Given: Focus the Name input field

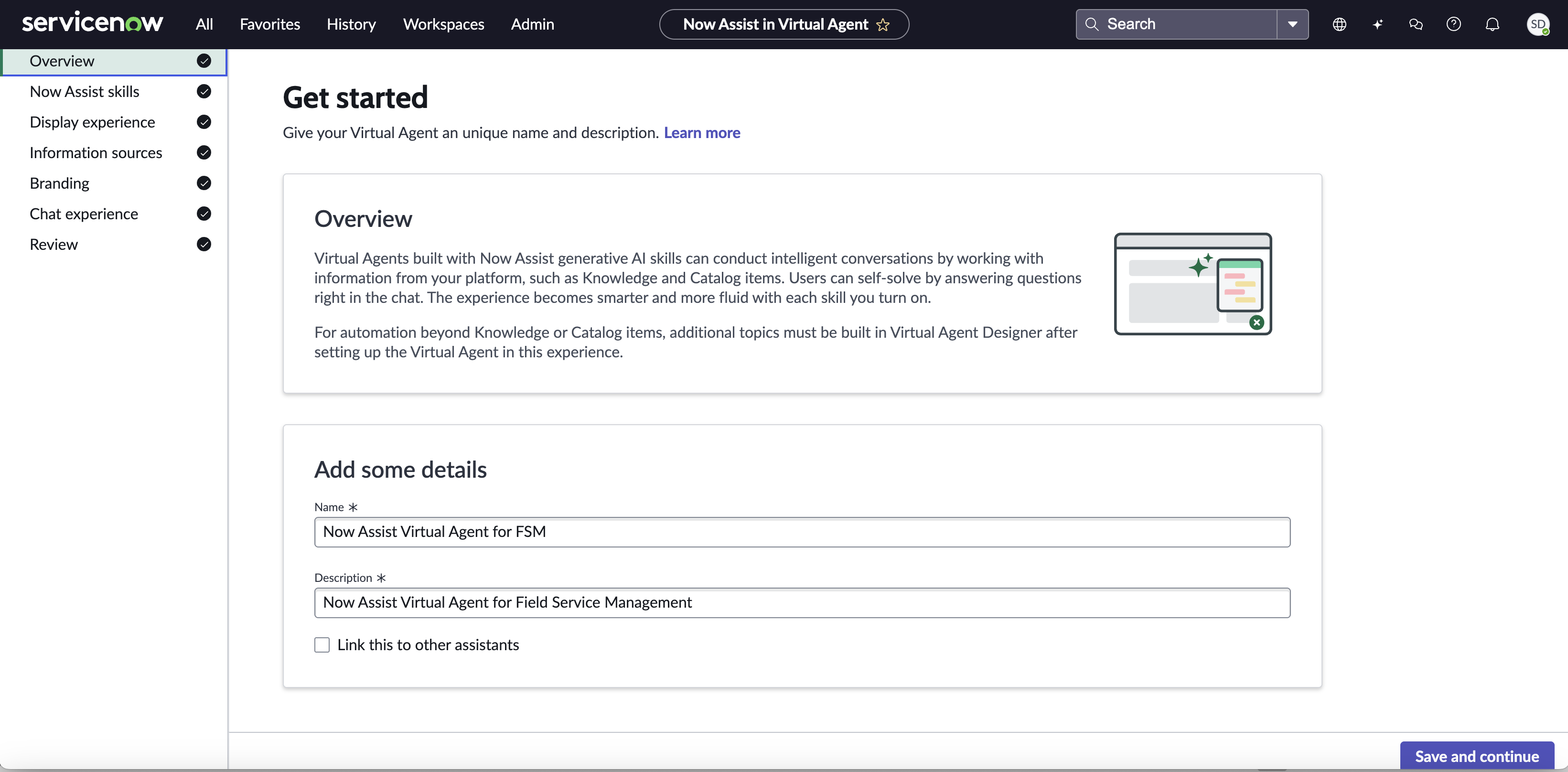Looking at the screenshot, I should [x=802, y=532].
